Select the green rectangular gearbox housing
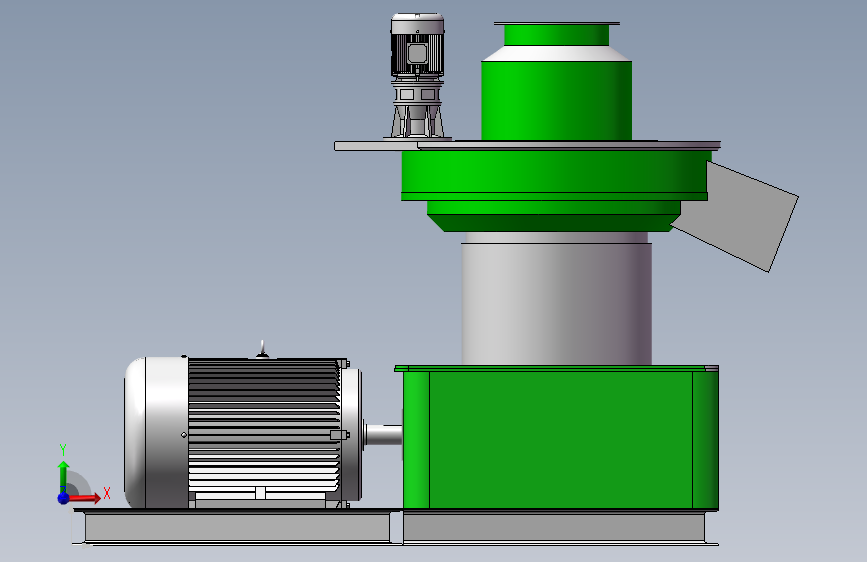Image resolution: width=867 pixels, height=562 pixels. (561, 440)
